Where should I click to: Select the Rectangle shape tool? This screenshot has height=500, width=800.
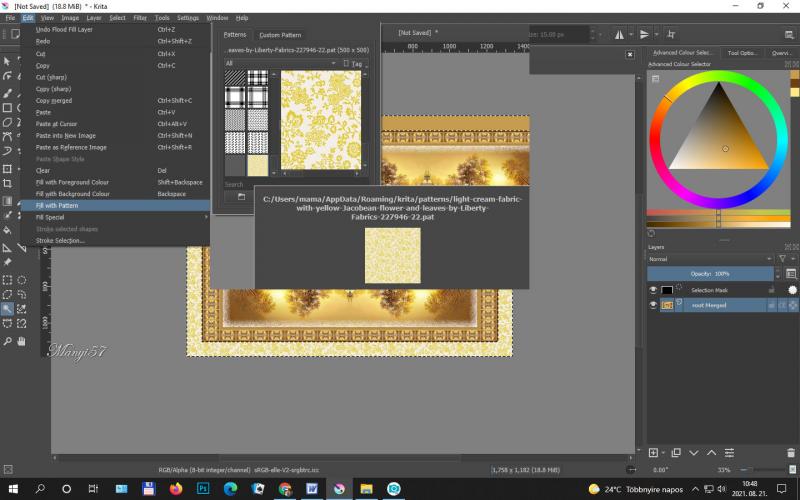[8, 108]
